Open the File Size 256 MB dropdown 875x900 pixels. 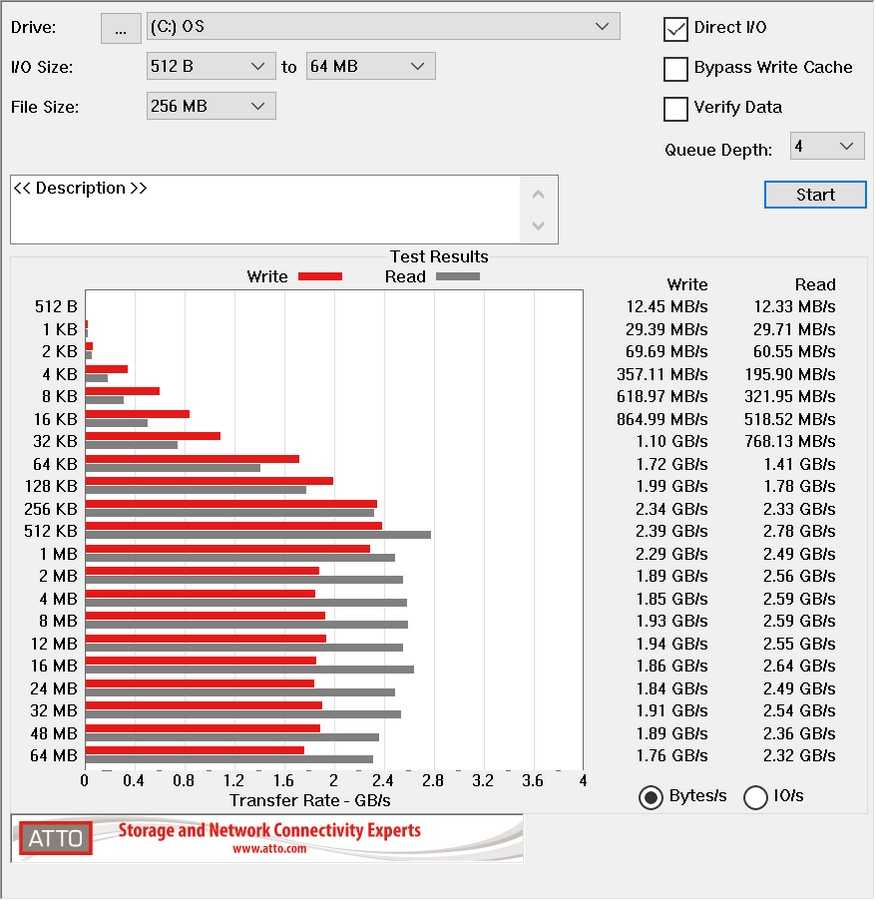210,106
